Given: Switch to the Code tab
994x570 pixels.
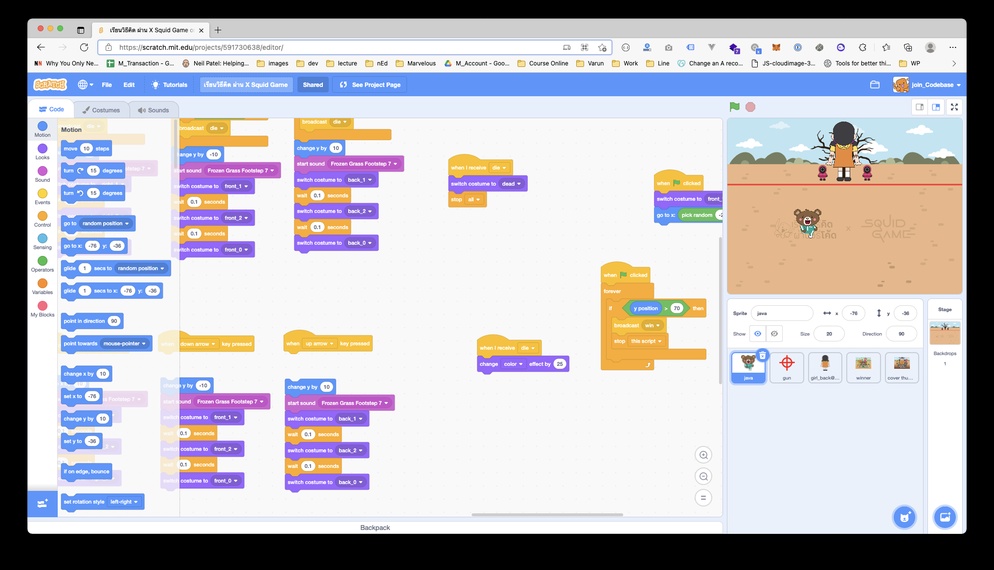Looking at the screenshot, I should (51, 109).
